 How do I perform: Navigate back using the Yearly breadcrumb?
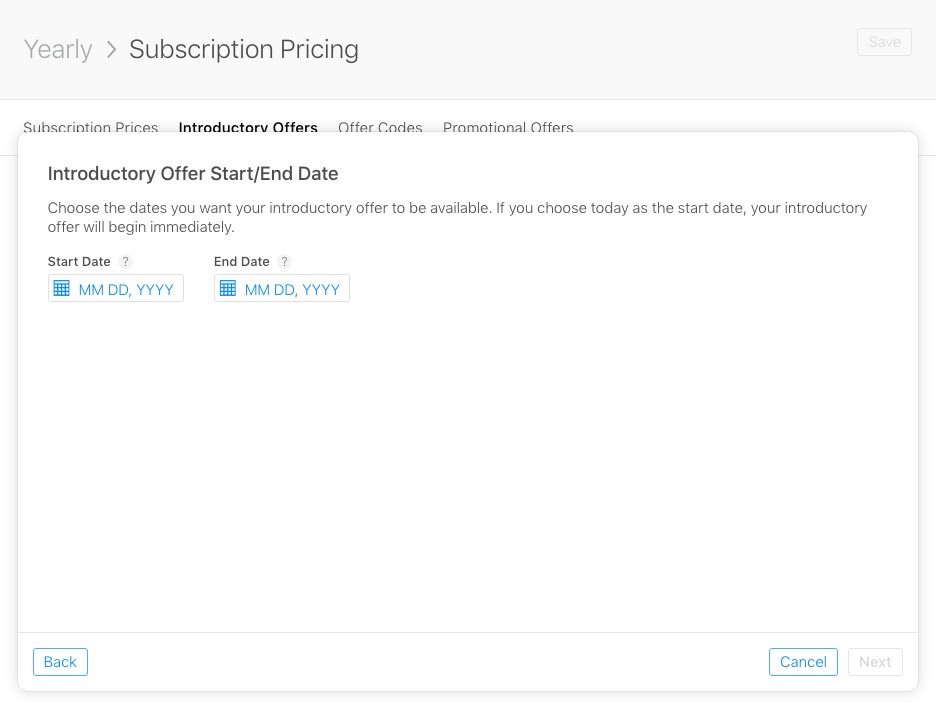[57, 48]
